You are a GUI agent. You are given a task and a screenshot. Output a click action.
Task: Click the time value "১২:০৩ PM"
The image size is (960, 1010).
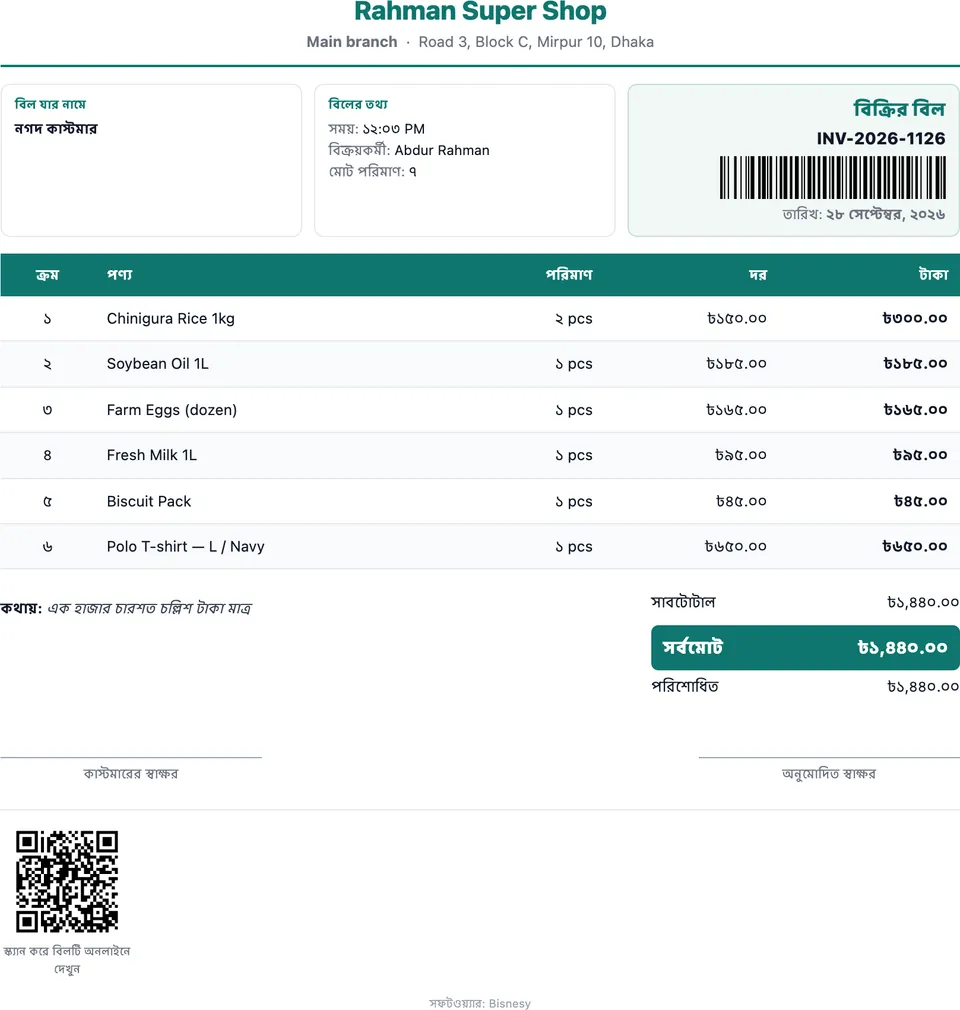[394, 129]
